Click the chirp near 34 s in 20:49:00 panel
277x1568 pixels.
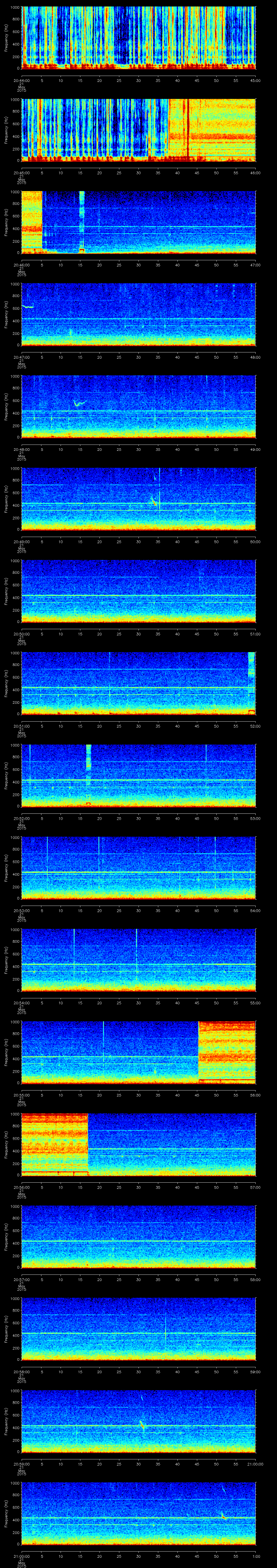coord(153,502)
